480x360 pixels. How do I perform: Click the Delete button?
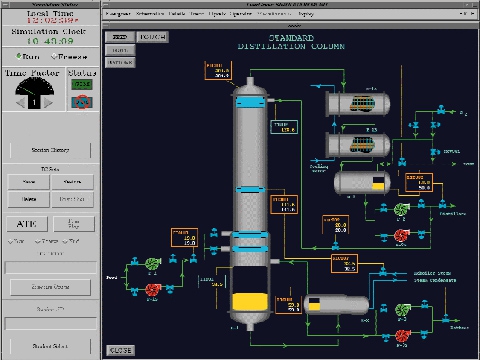coord(29,199)
